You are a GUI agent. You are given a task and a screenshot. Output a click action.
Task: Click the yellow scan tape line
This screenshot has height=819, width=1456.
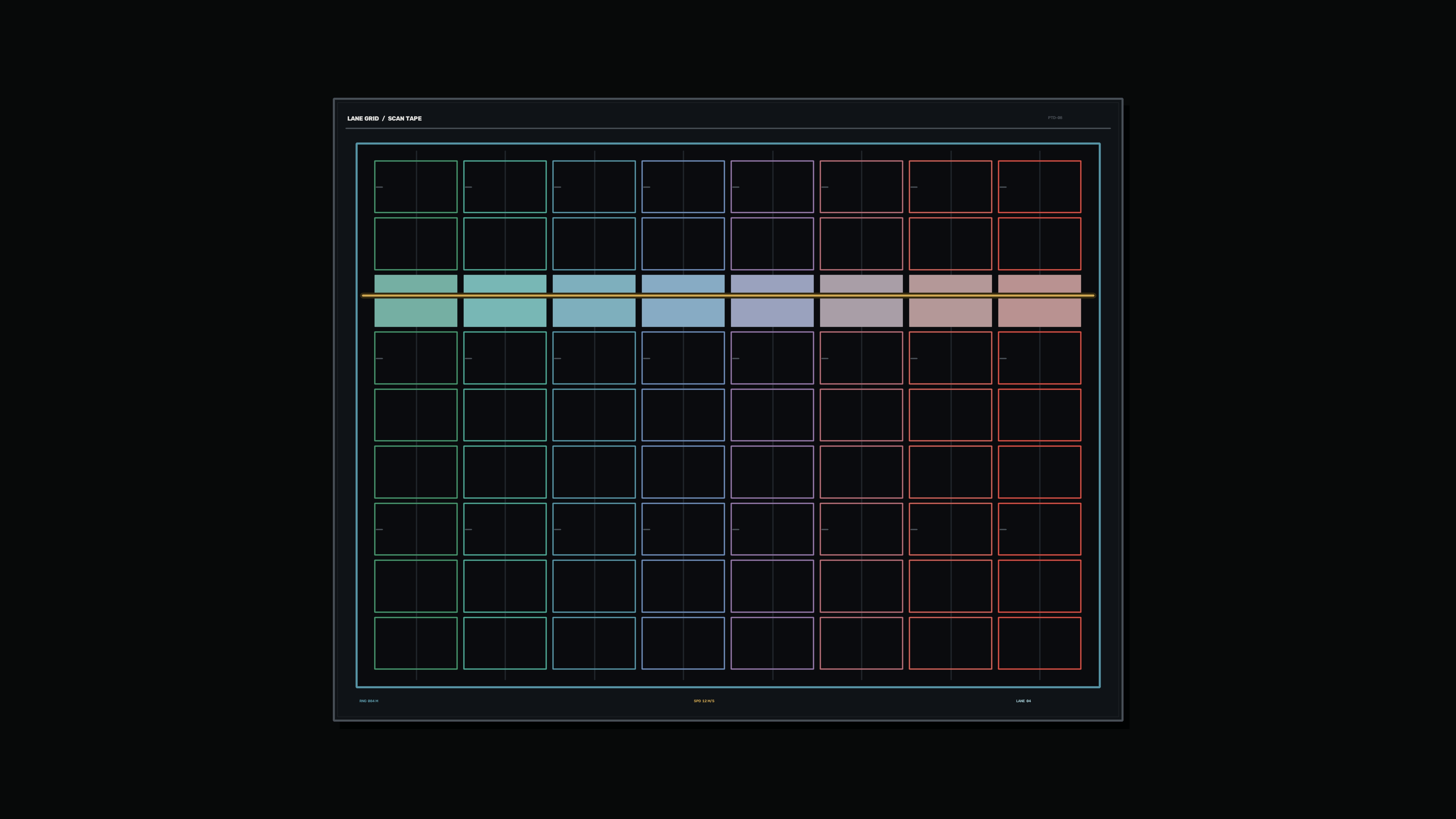coord(728,295)
